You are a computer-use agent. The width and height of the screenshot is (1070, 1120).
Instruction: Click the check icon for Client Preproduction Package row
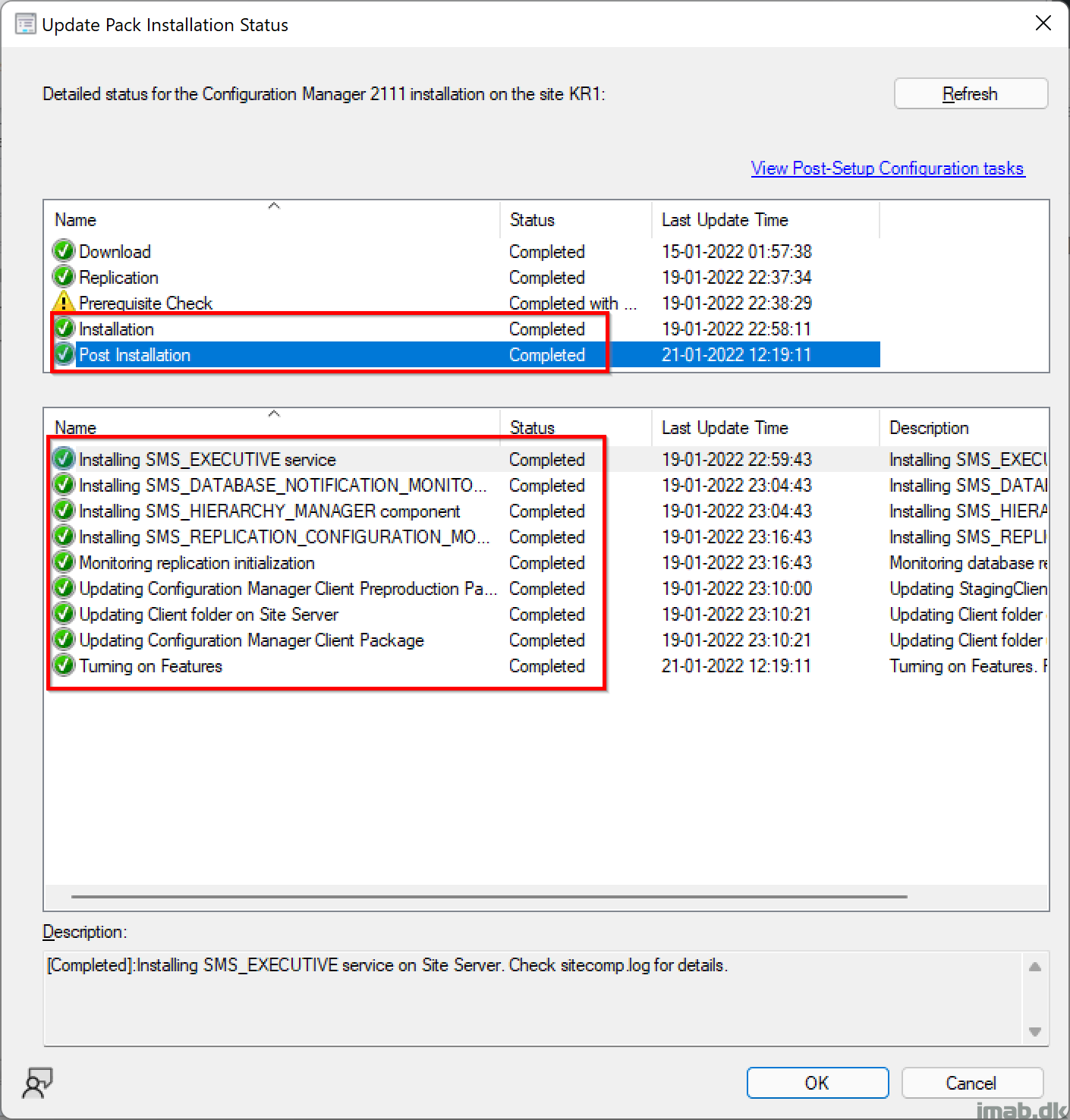click(64, 587)
